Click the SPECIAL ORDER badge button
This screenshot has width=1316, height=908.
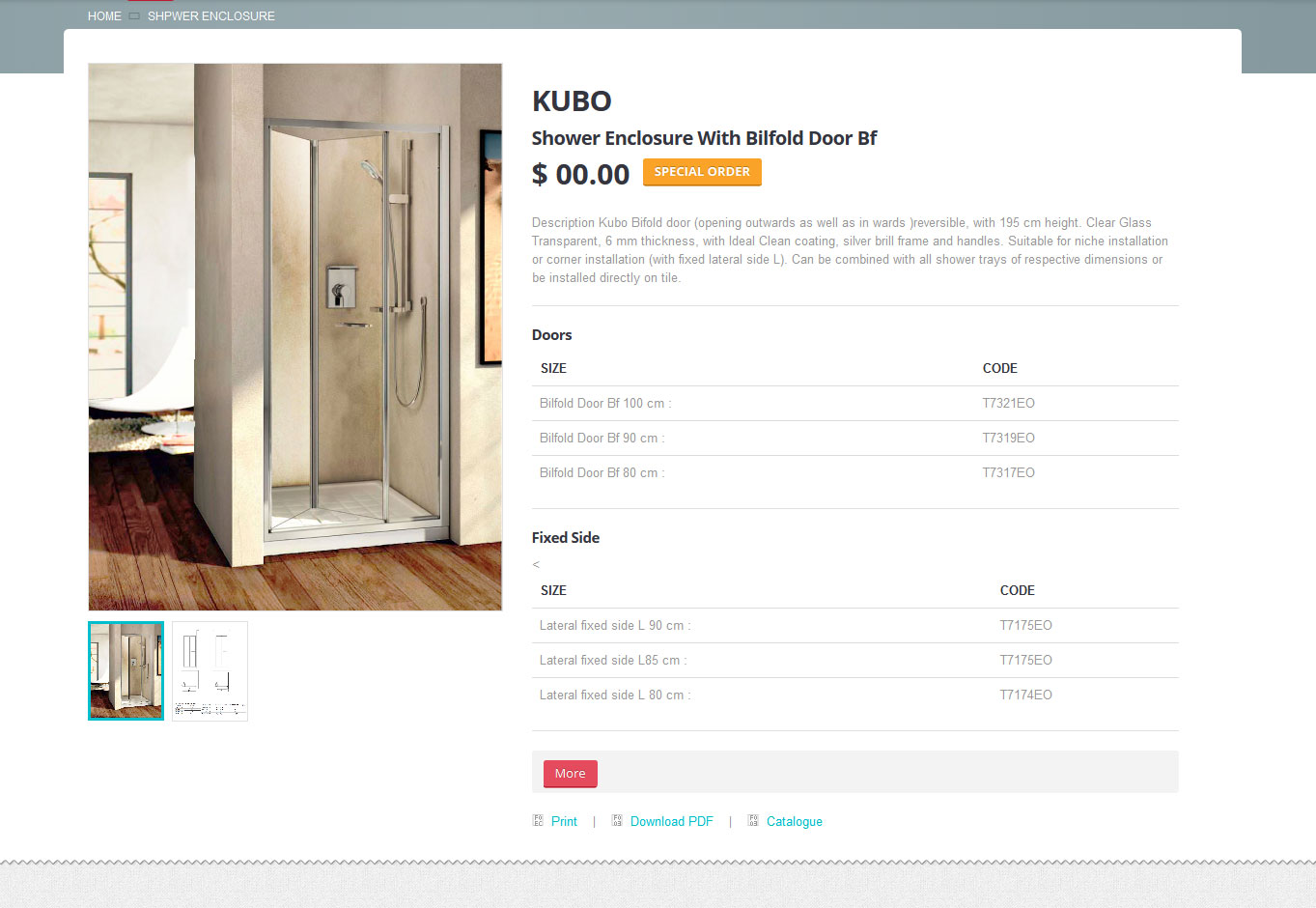pyautogui.click(x=702, y=172)
